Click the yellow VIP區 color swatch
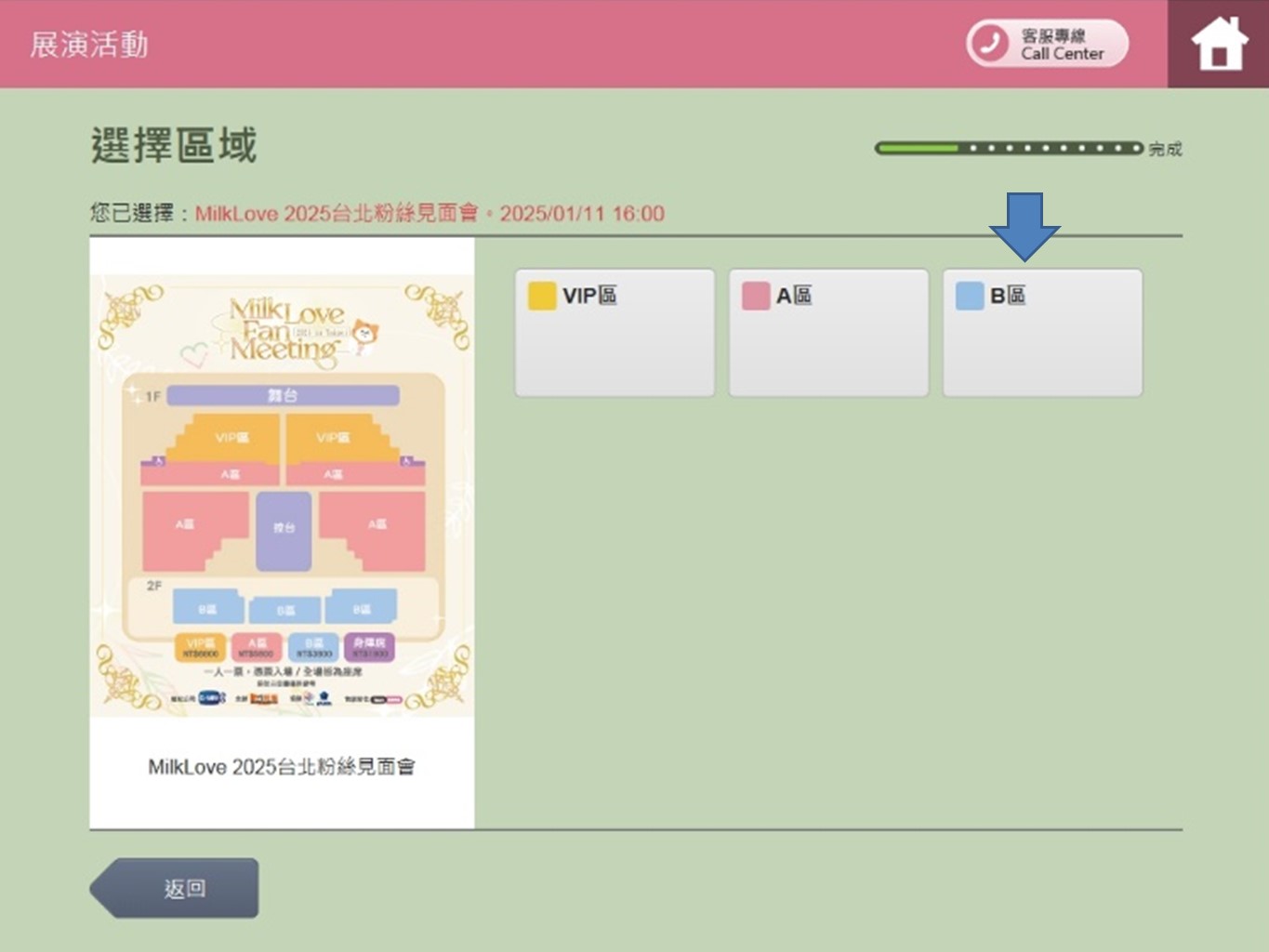Viewport: 1269px width, 952px height. (541, 296)
